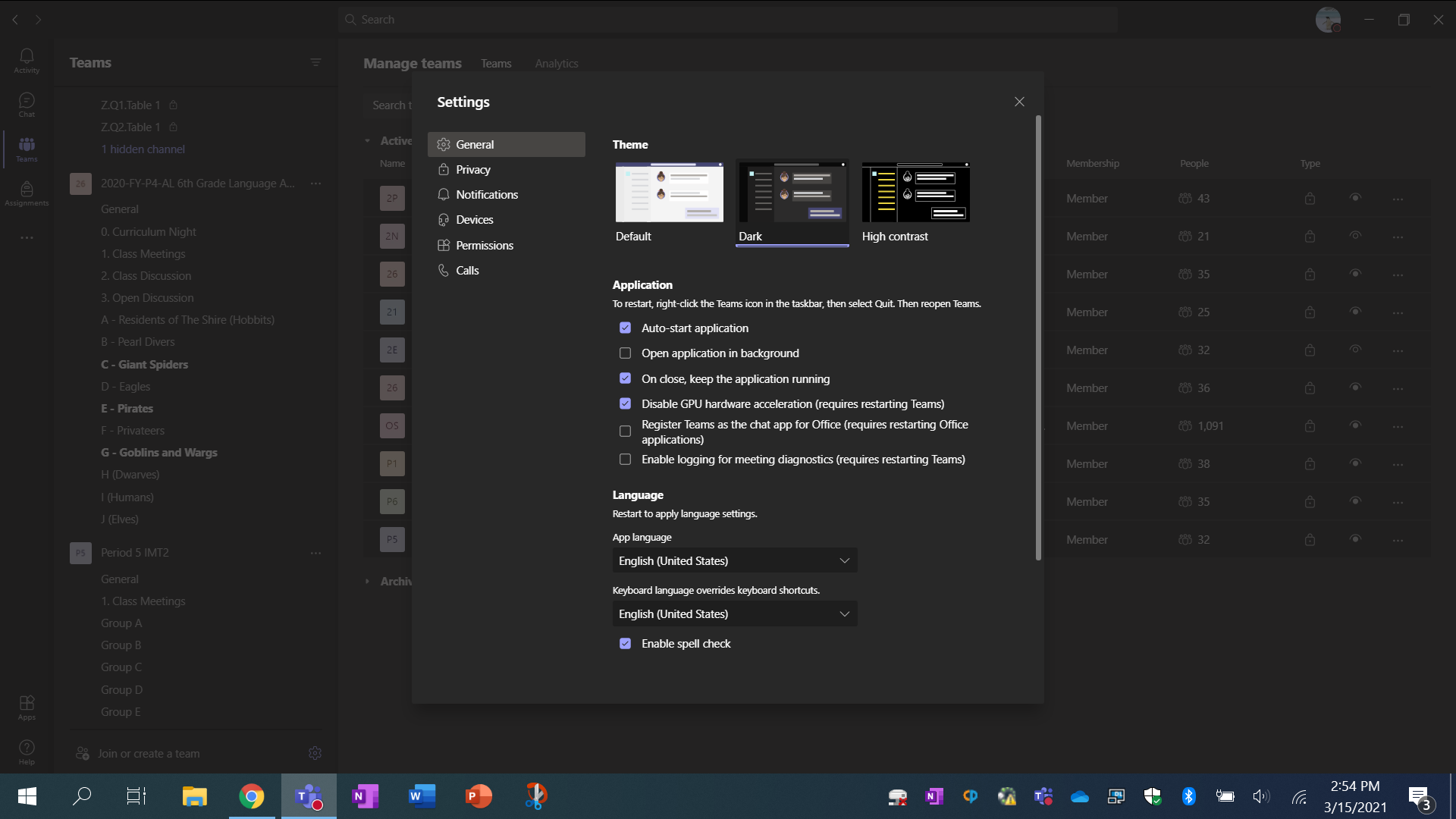Toggle Disable GPU hardware acceleration checkbox
This screenshot has height=819, width=1456.
(x=625, y=404)
